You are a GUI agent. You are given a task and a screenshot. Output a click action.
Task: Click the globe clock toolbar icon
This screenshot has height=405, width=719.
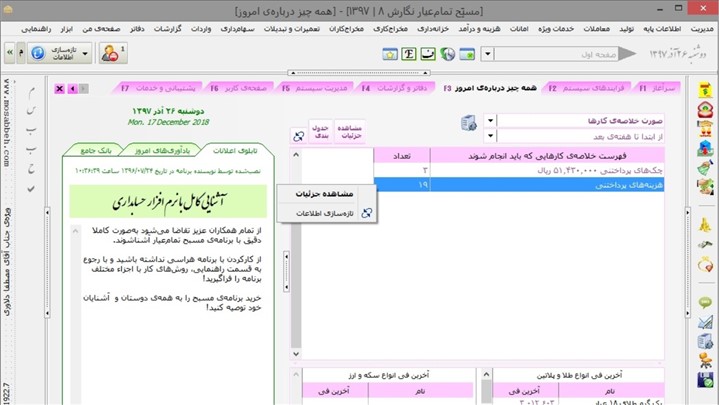pos(447,54)
